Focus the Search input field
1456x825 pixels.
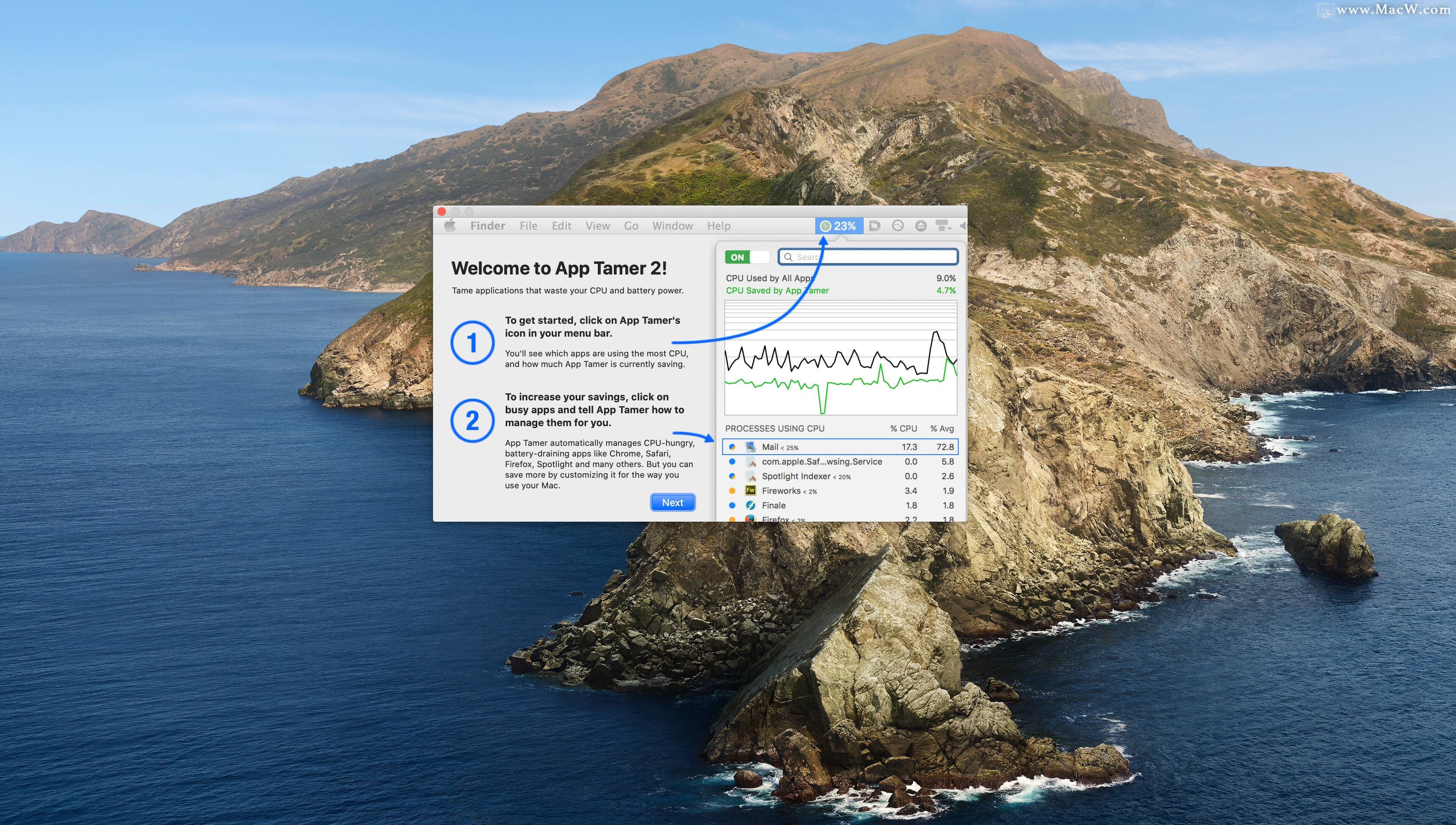tap(868, 257)
